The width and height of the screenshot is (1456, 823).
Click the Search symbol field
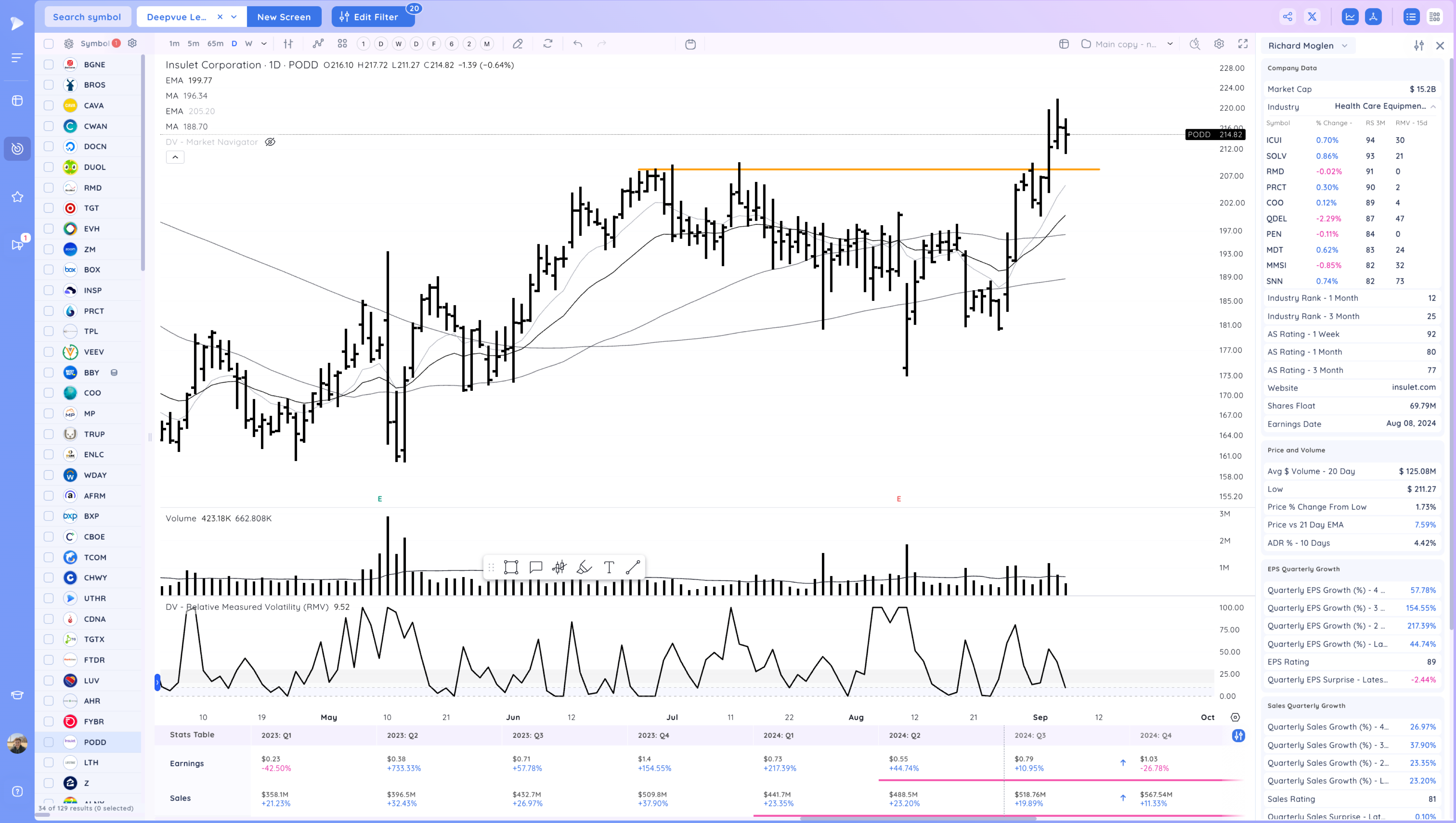tap(87, 17)
